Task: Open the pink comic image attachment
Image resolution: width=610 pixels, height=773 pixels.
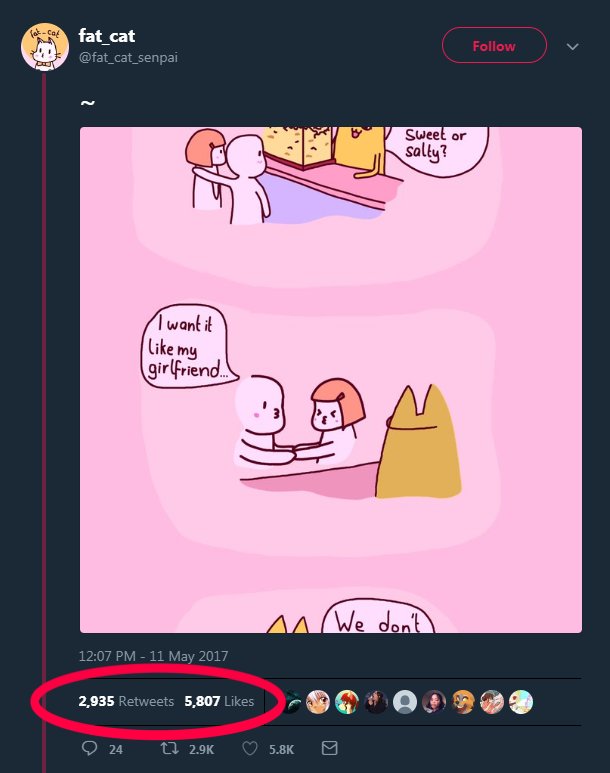Action: point(331,380)
